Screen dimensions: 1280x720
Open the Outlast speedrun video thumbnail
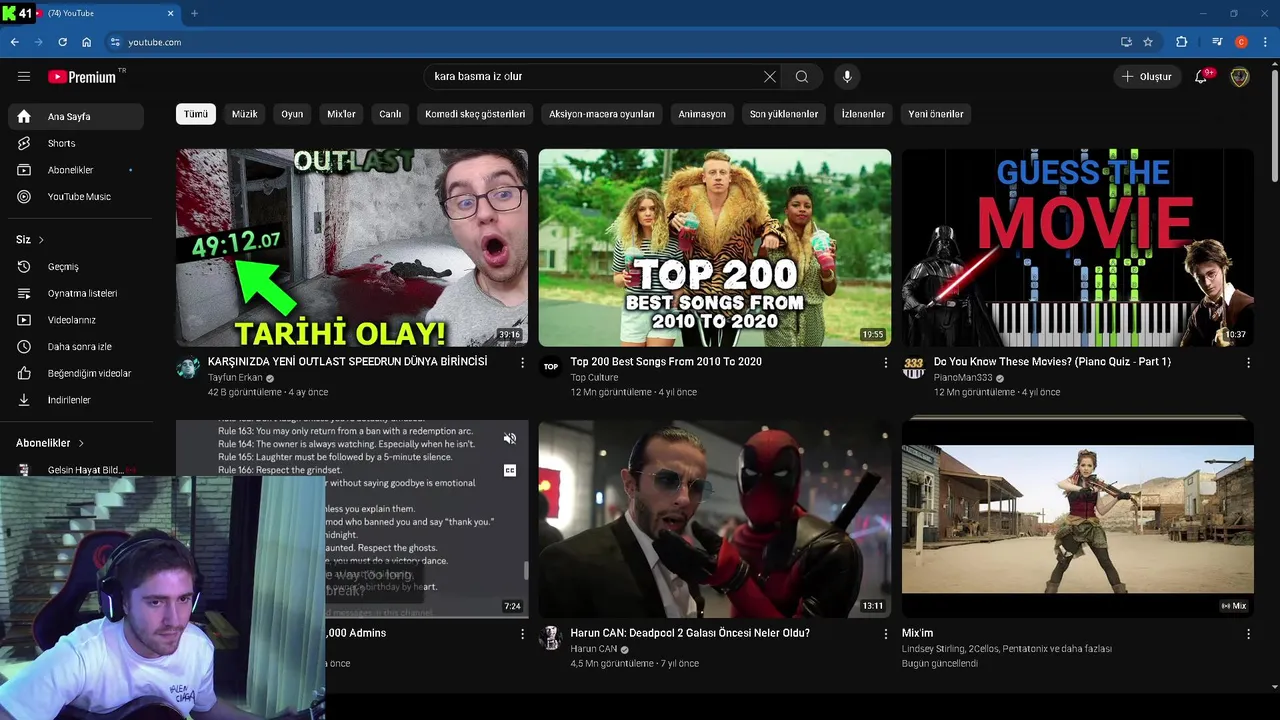tap(352, 247)
